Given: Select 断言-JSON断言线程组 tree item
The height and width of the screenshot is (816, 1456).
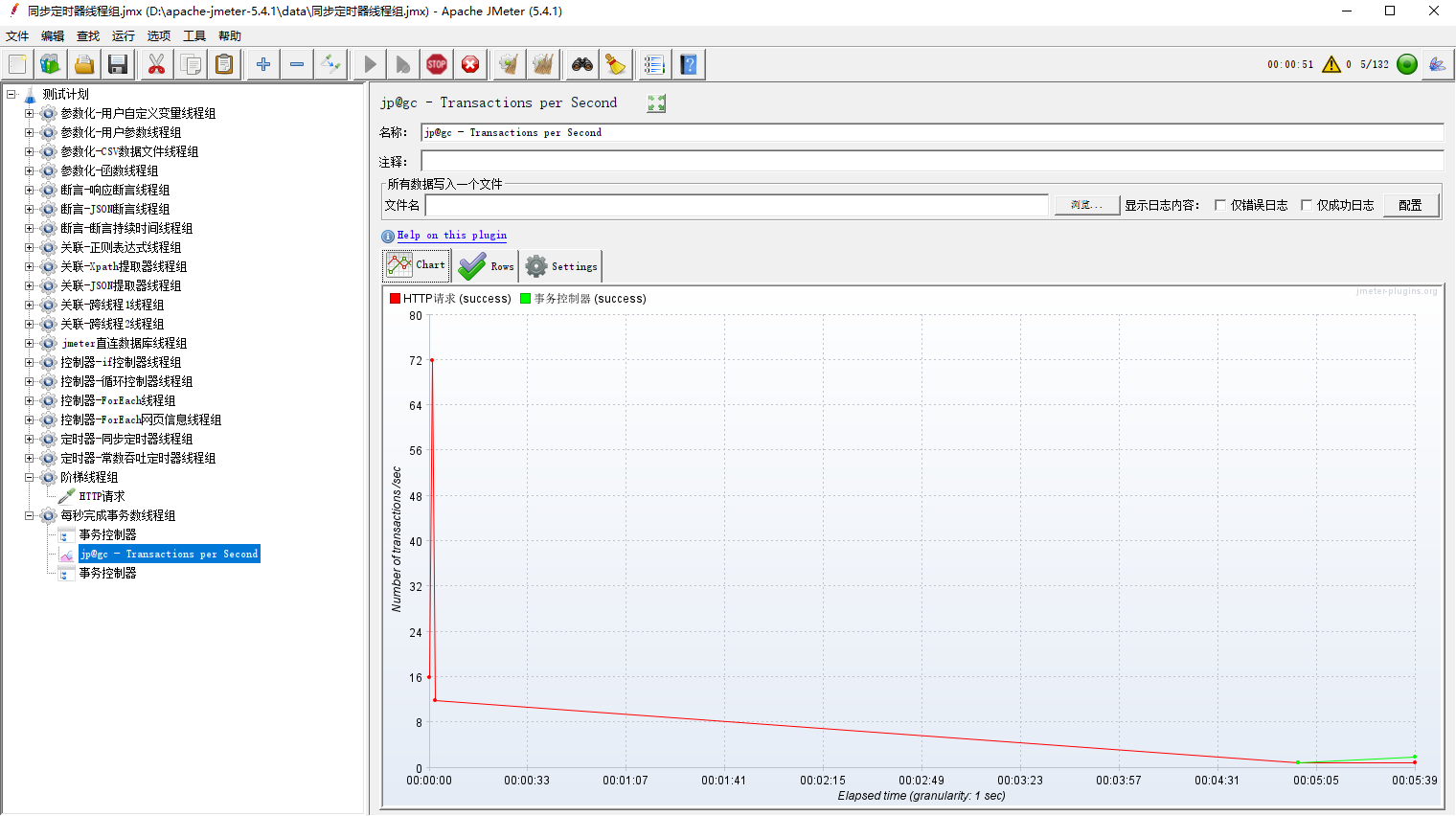Looking at the screenshot, I should click(115, 209).
